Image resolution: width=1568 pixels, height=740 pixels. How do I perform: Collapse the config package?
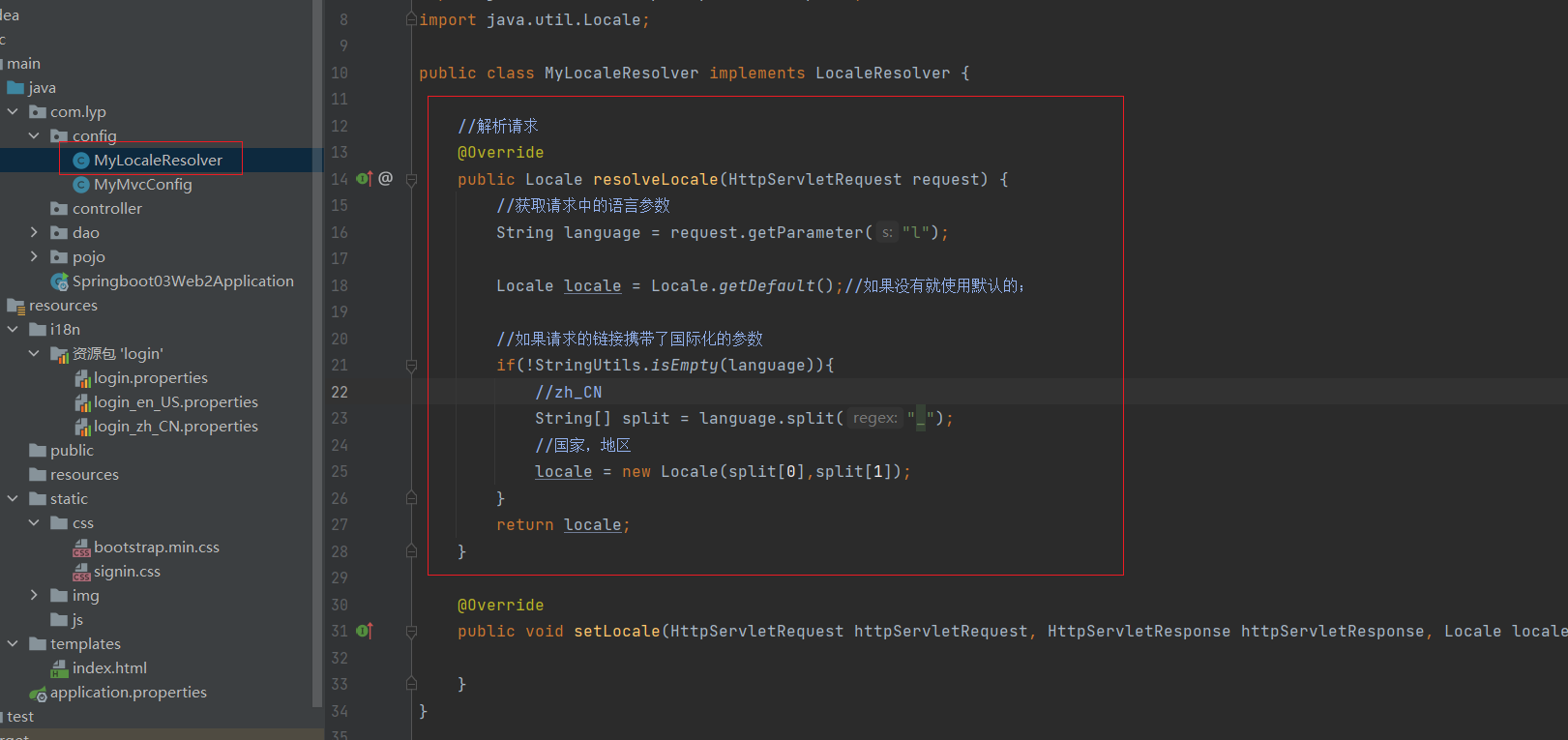tap(34, 136)
